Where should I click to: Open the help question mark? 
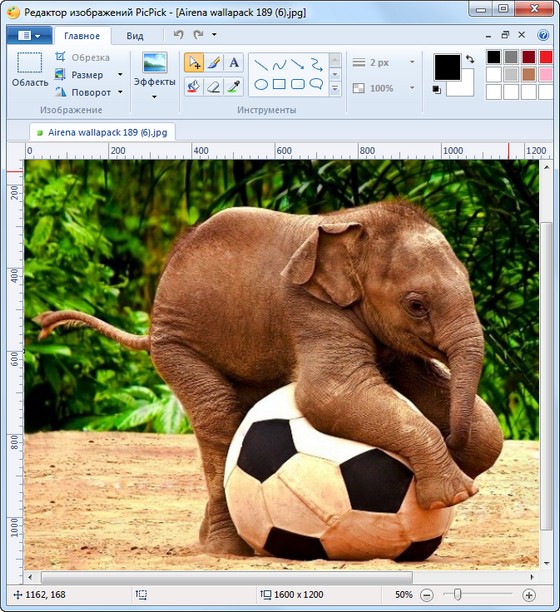[543, 35]
